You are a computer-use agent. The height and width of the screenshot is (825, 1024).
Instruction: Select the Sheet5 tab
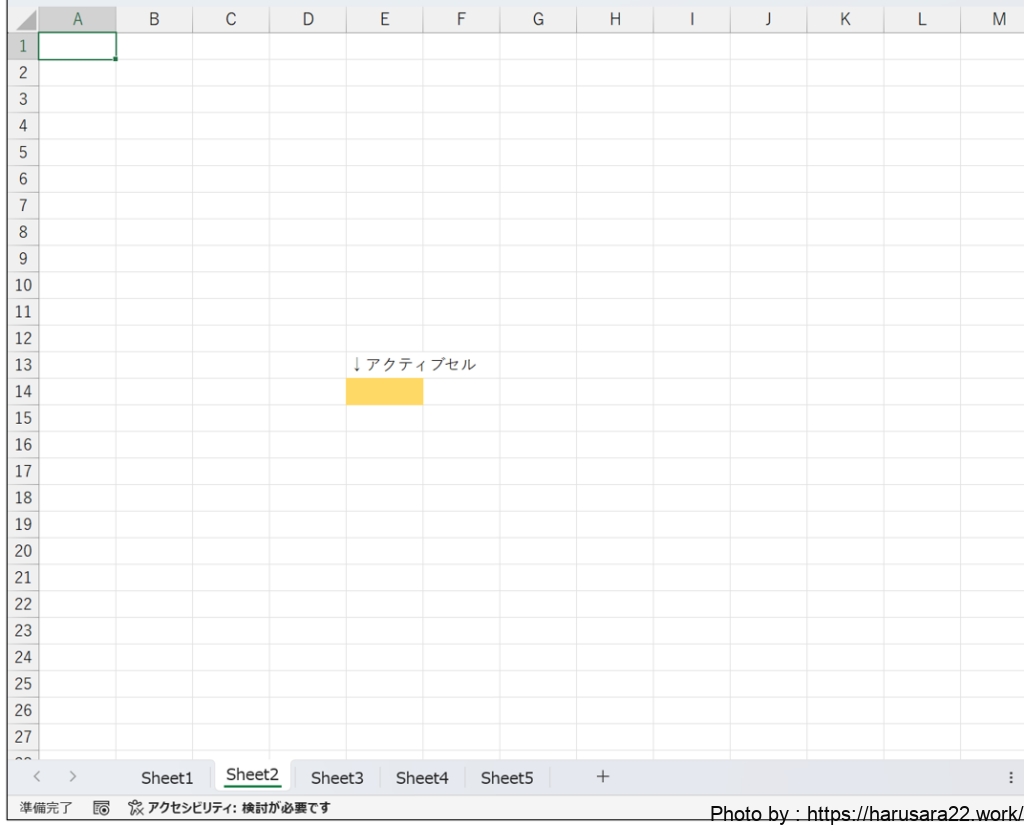(507, 778)
